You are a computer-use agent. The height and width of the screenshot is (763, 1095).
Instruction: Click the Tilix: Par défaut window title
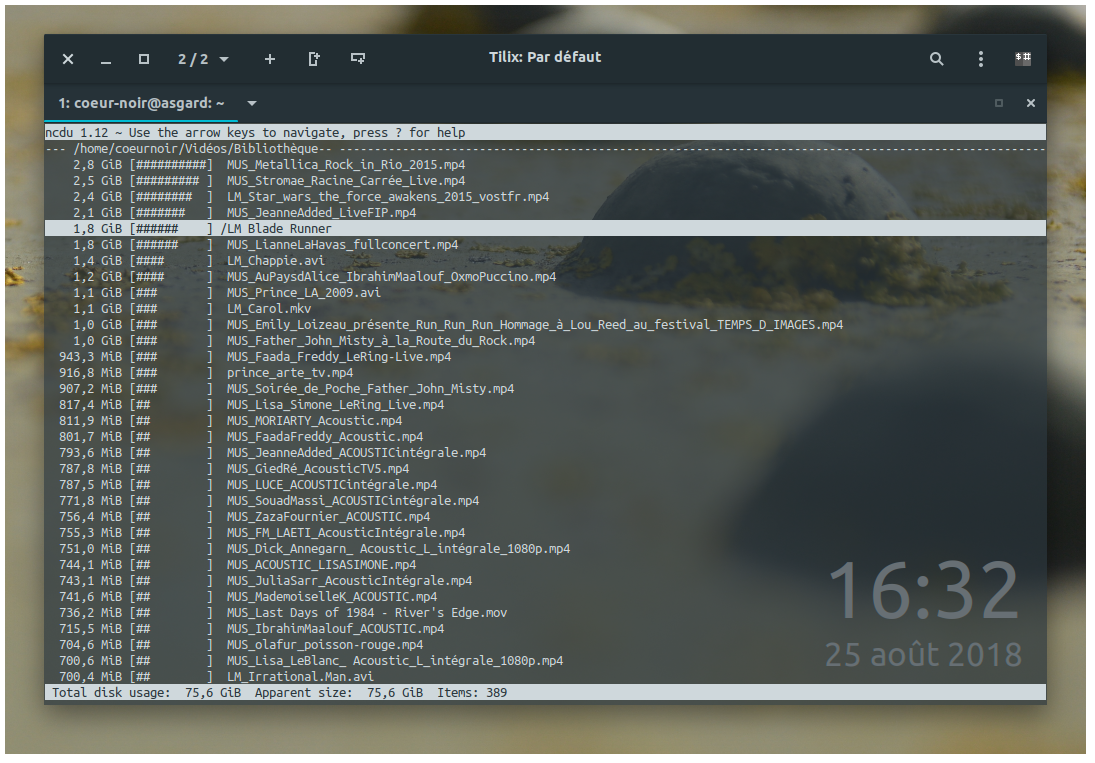tap(545, 57)
